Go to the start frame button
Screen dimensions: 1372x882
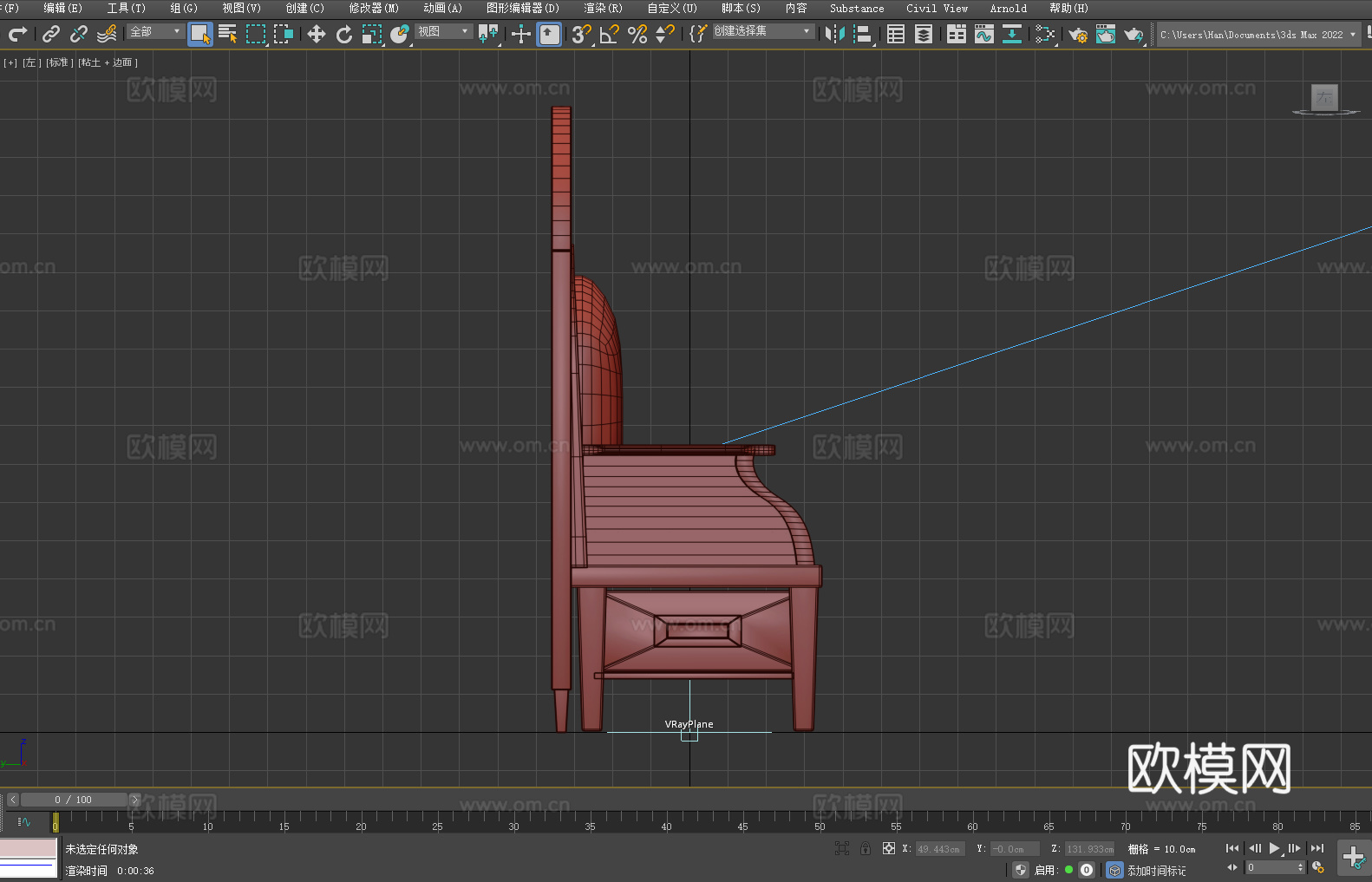pos(1232,848)
